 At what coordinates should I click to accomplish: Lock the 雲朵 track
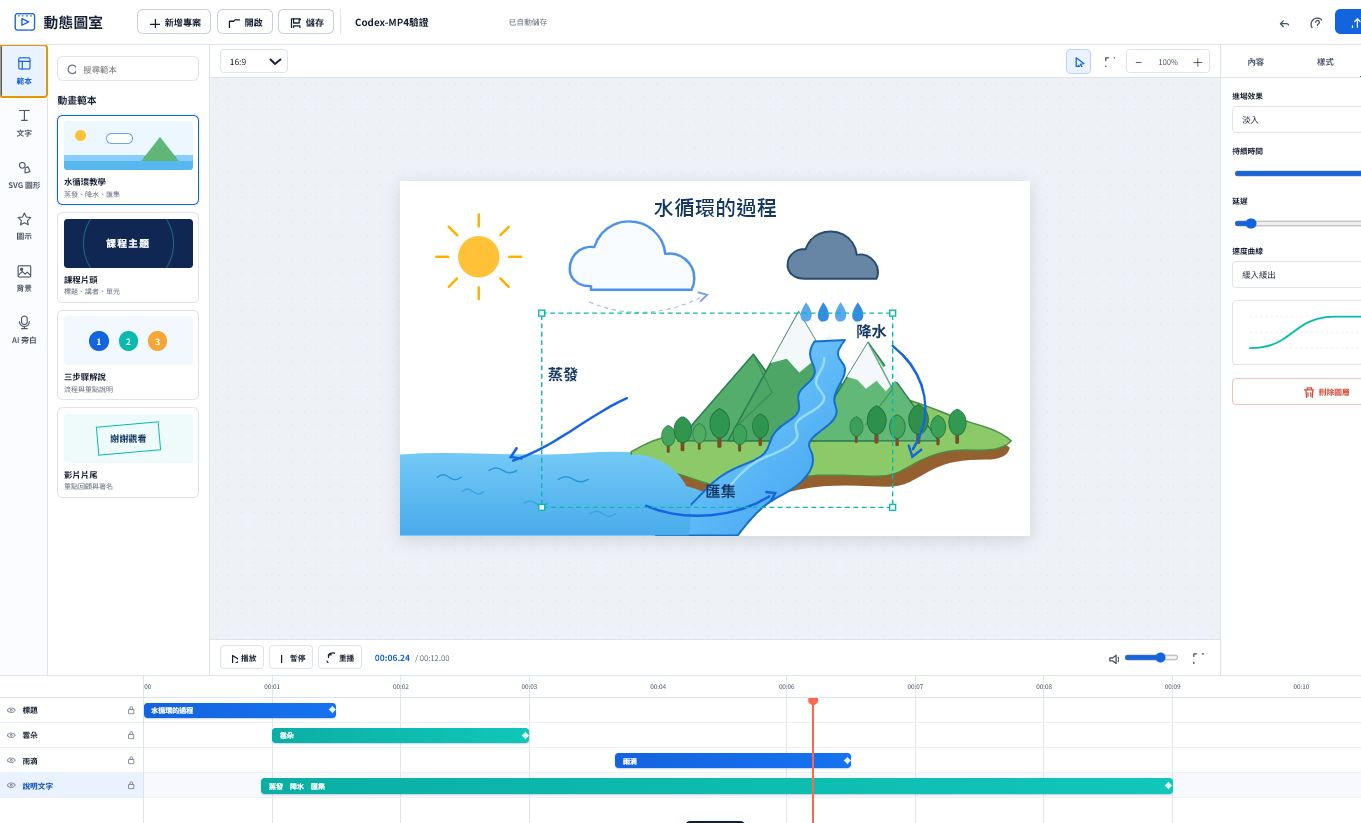(x=131, y=735)
